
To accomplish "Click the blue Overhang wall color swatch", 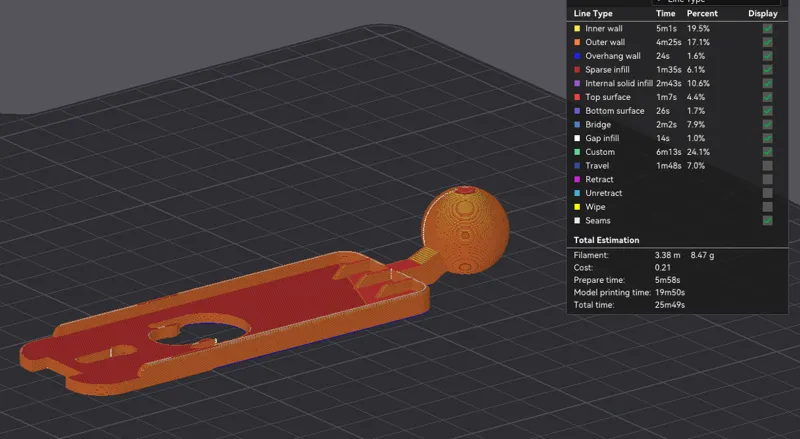I will click(577, 56).
